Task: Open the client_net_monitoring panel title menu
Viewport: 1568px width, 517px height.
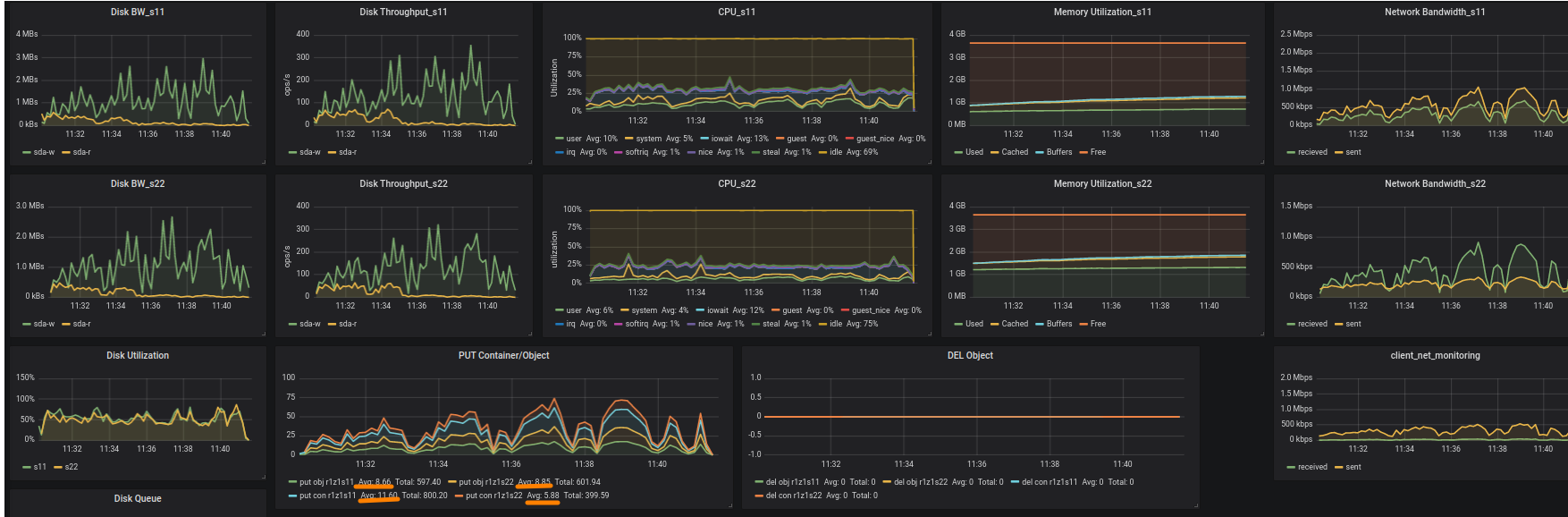Action: tap(1435, 355)
